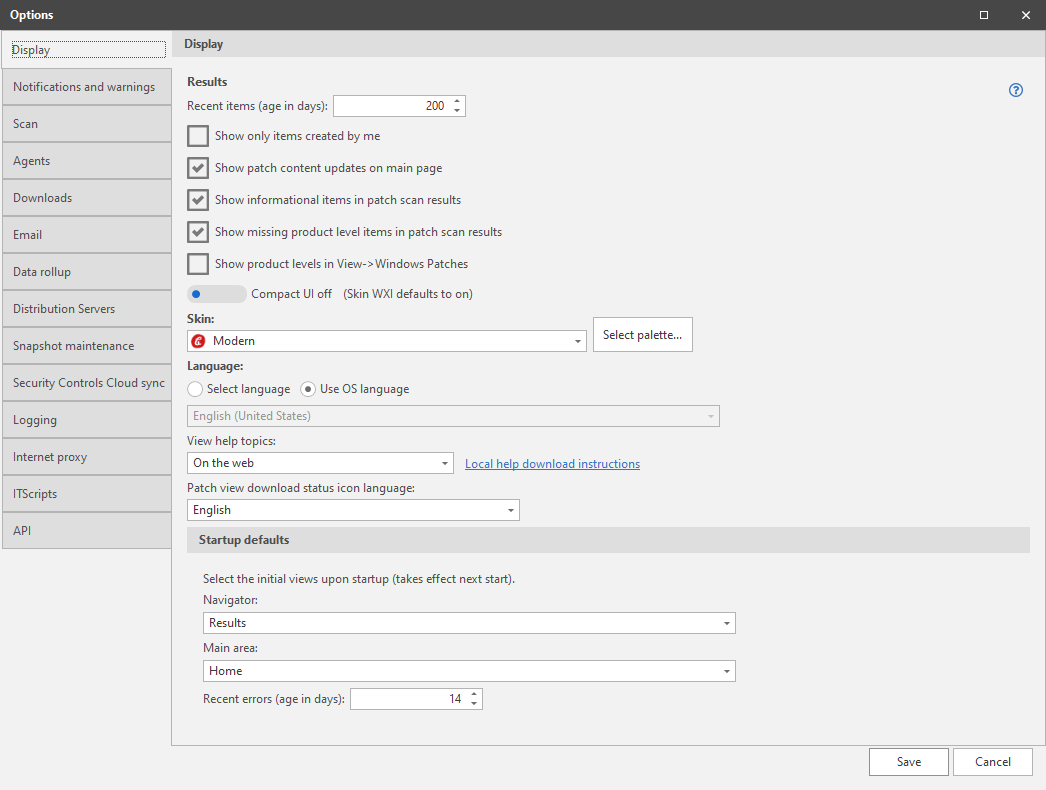Check Show product levels in Windows Patches
Viewport: 1046px width, 790px height.
[198, 264]
